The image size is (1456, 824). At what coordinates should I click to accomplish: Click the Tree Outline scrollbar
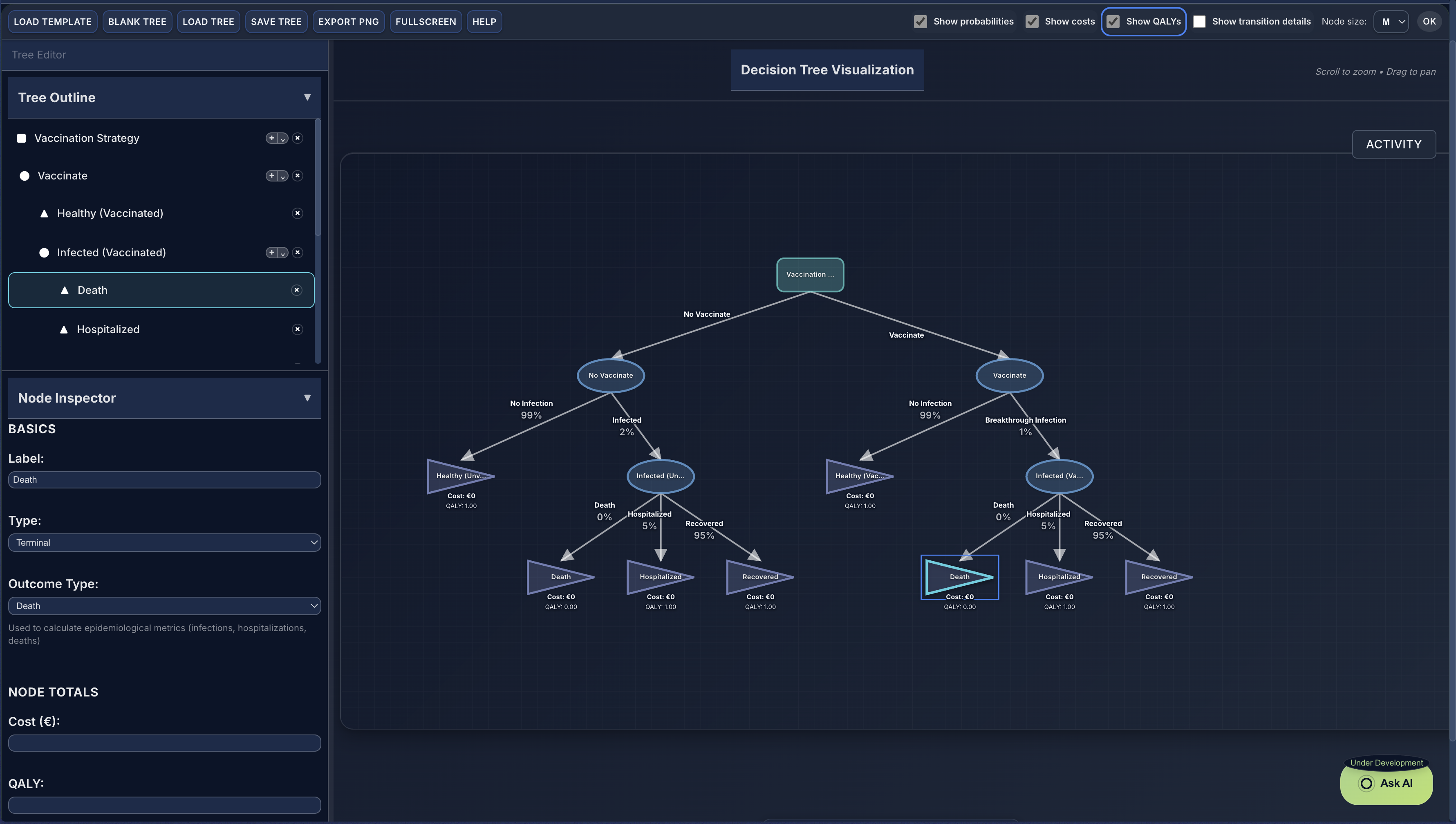tap(318, 177)
